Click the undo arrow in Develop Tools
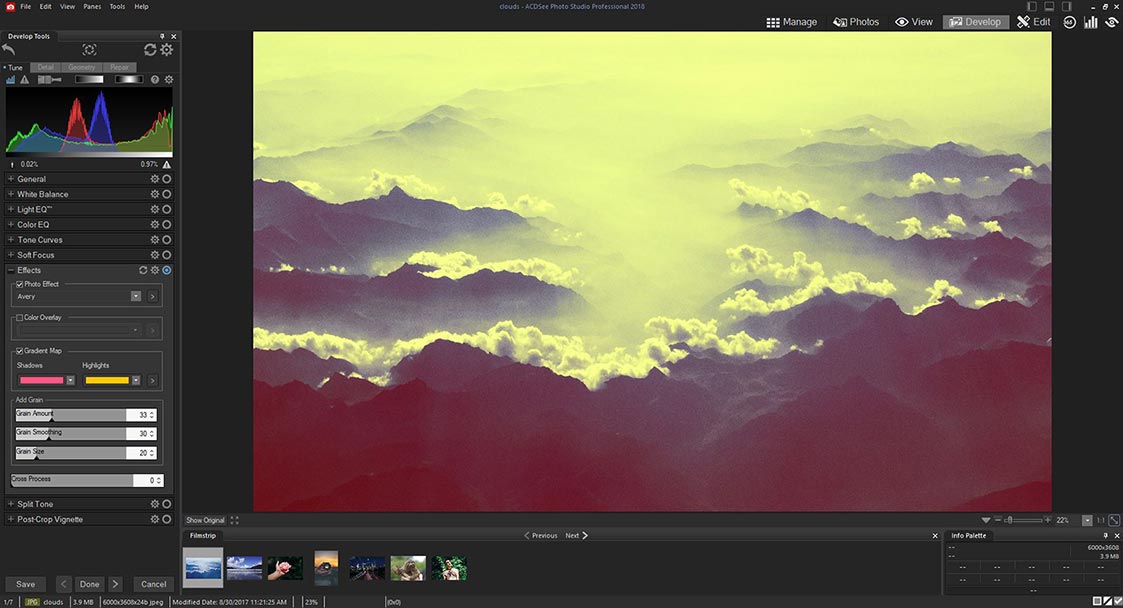 (10, 50)
